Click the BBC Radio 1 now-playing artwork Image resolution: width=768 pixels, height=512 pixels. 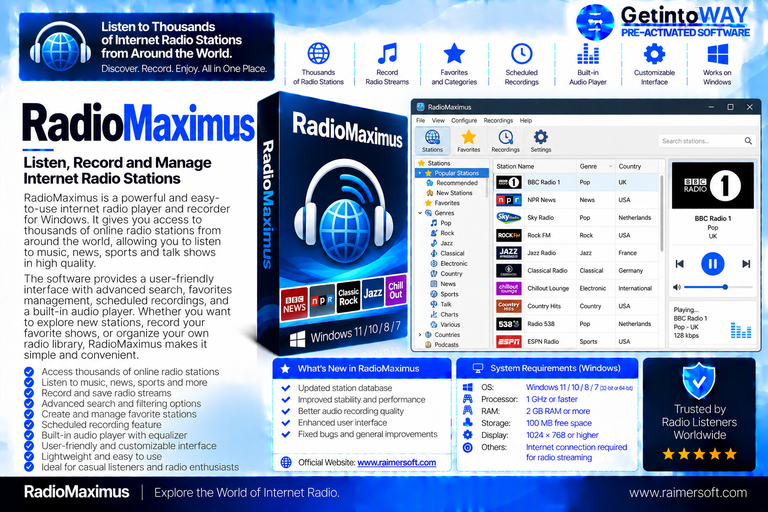point(713,186)
